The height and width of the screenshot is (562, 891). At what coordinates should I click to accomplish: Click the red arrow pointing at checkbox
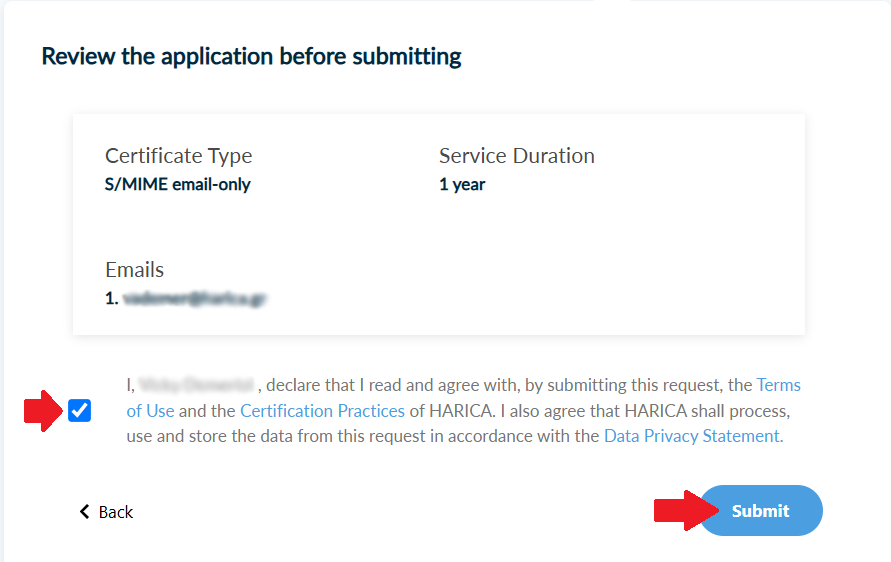[x=43, y=410]
